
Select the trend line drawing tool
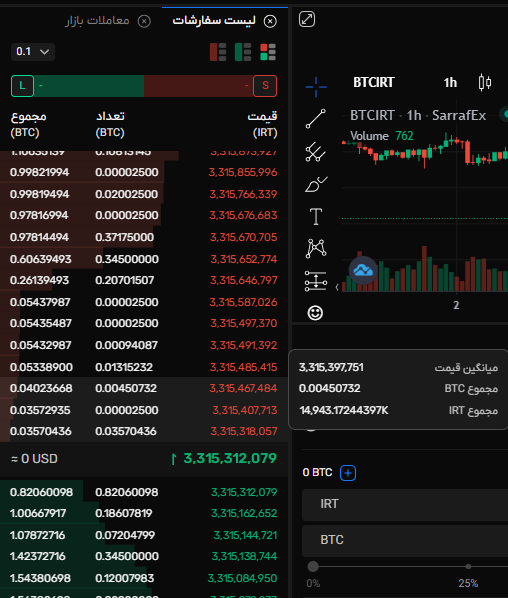tap(316, 119)
